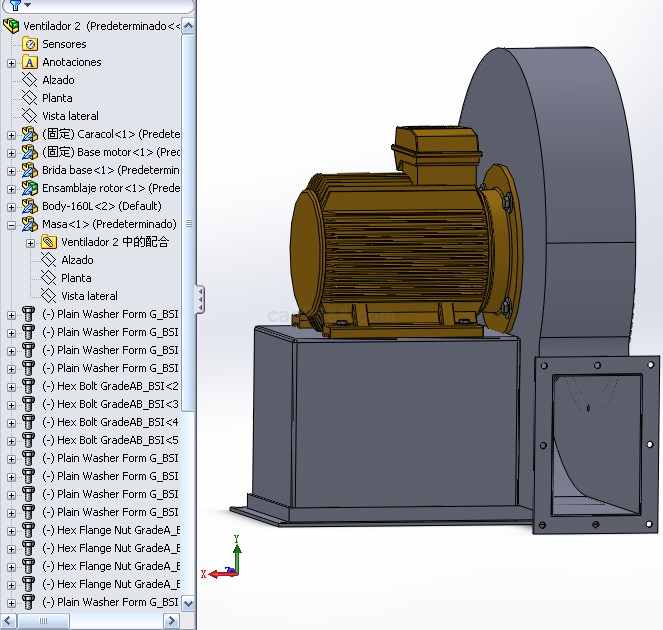Click the Sensores folder icon
This screenshot has height=630, width=663.
tap(30, 44)
